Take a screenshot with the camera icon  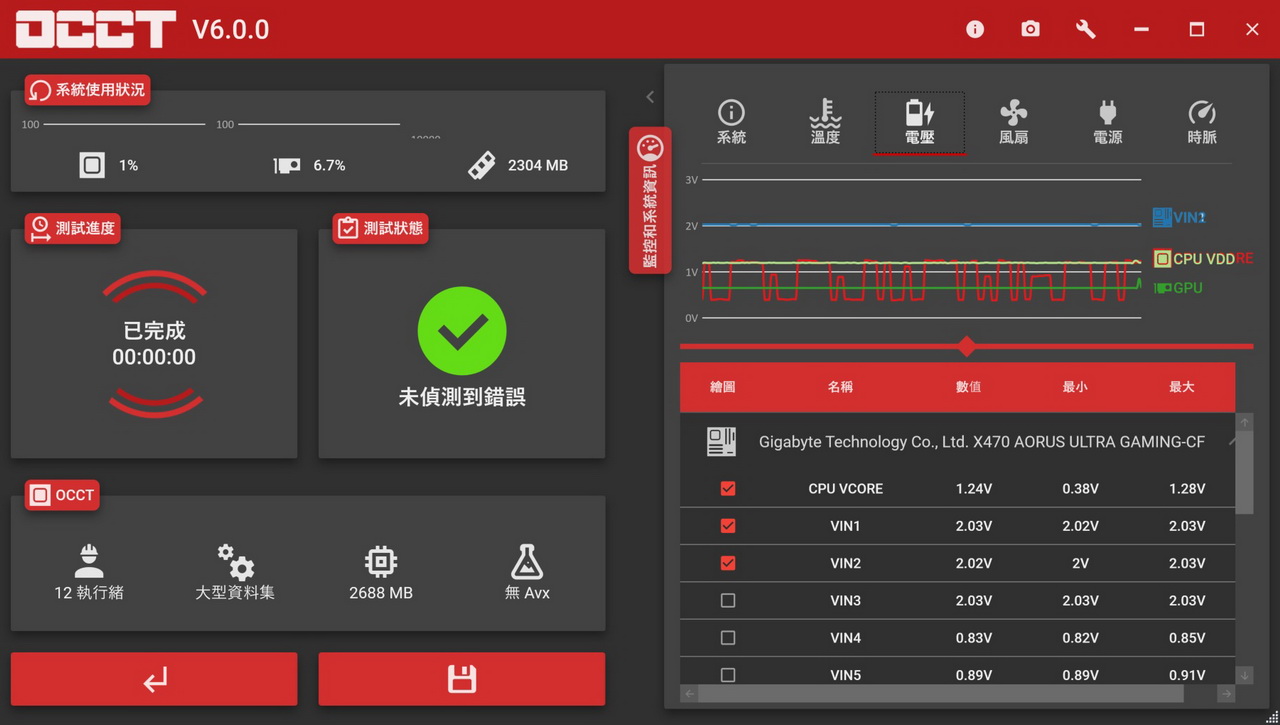pyautogui.click(x=1030, y=29)
